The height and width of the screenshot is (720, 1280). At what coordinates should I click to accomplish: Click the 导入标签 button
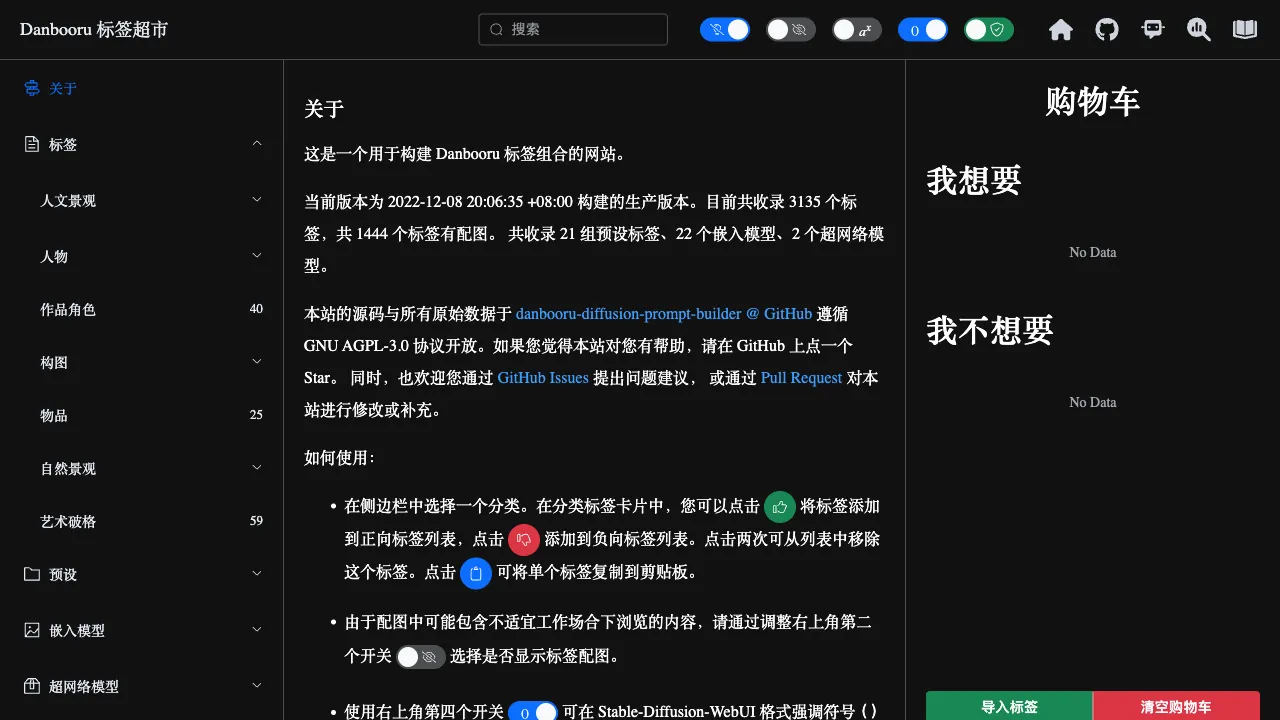[1009, 706]
